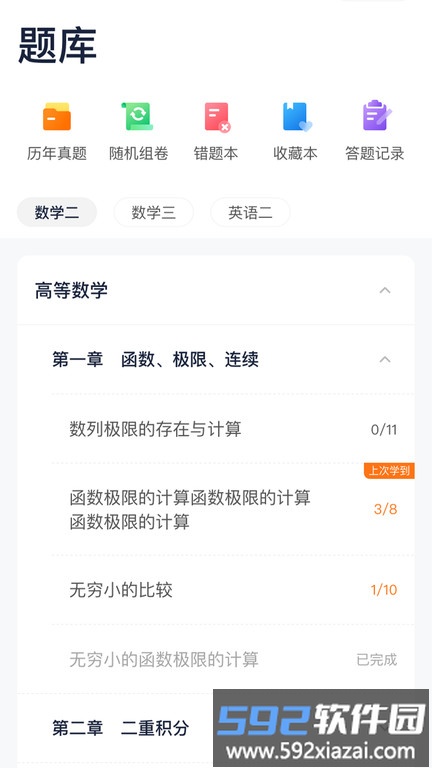Open the 历年真题 folder icon
Image resolution: width=432 pixels, height=768 pixels.
(x=57, y=117)
